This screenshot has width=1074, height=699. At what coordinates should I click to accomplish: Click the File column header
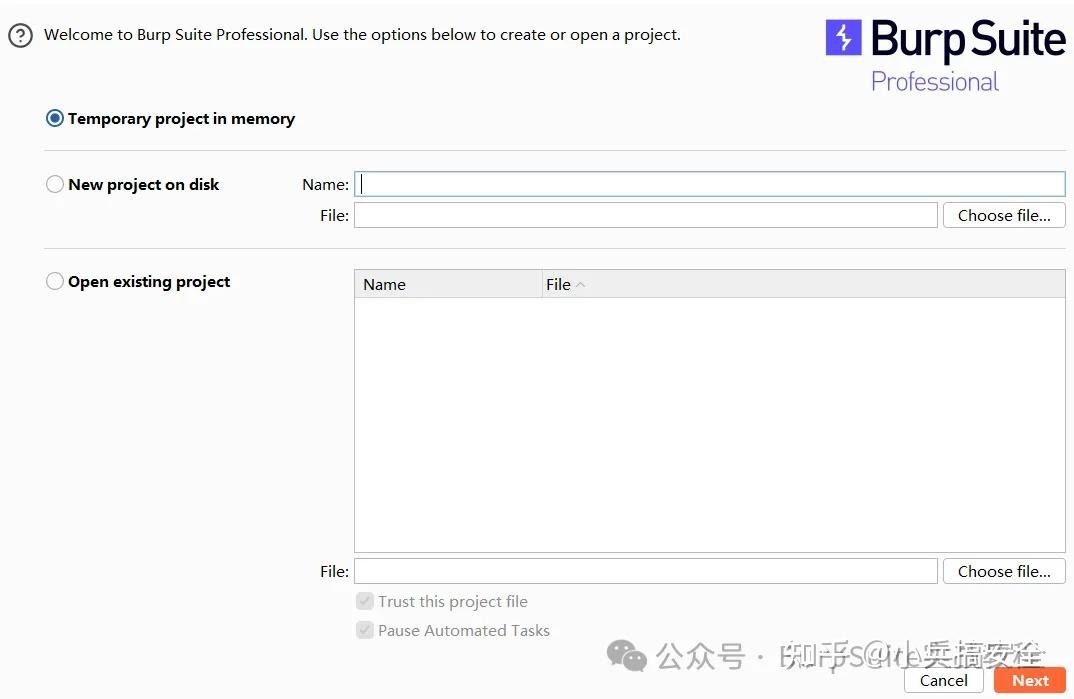coord(559,284)
